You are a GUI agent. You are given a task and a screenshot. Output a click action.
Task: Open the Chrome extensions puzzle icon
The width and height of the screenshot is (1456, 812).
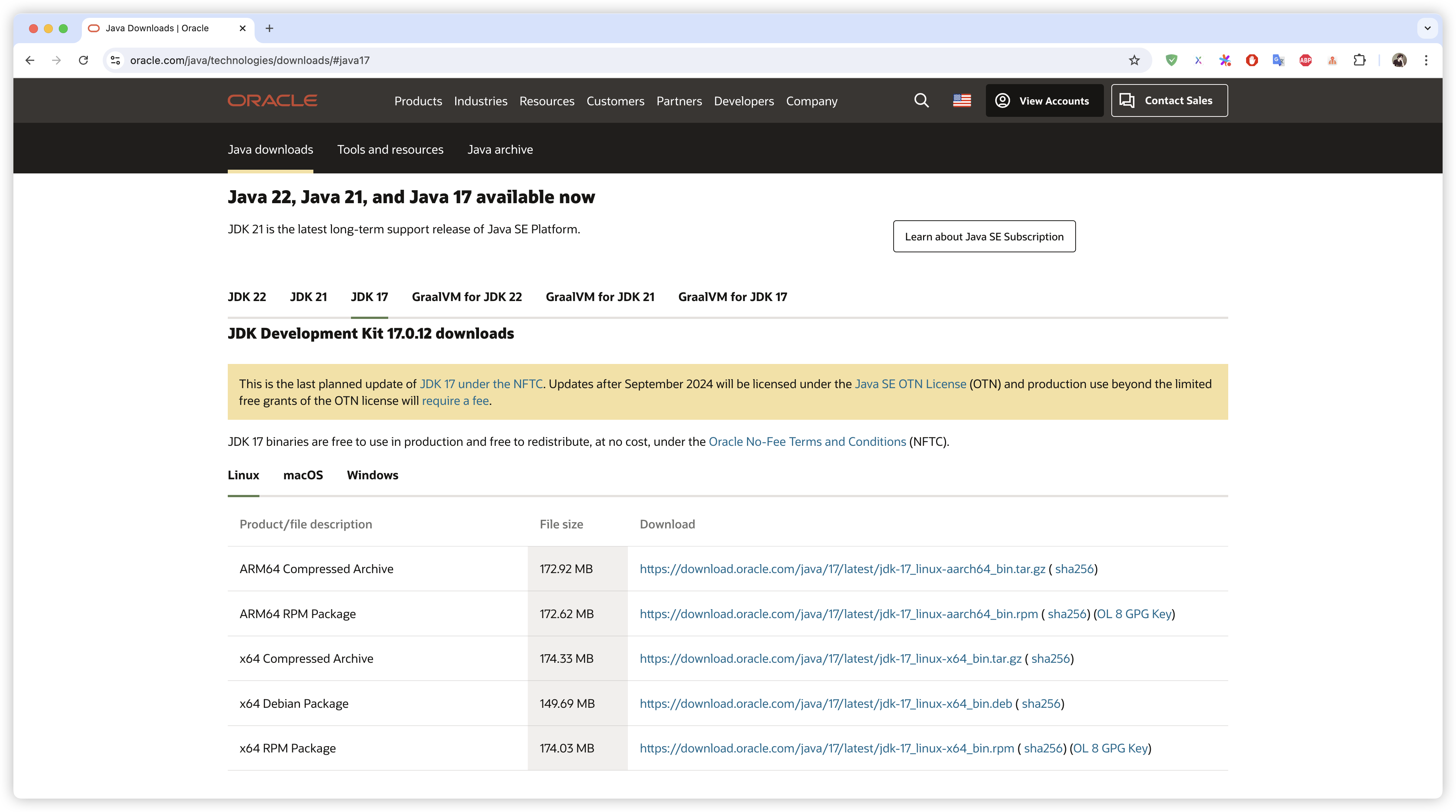(1359, 60)
